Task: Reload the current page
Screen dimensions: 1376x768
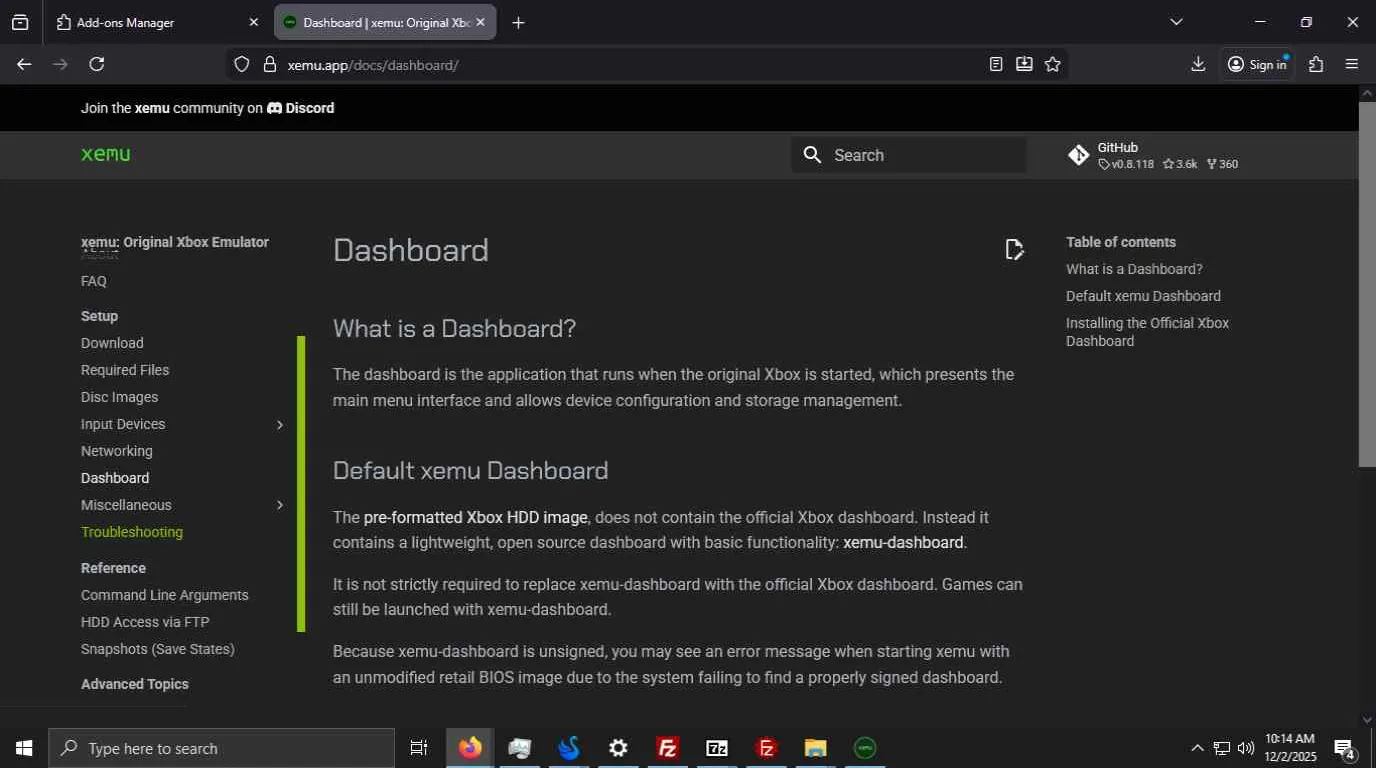Action: (x=96, y=64)
